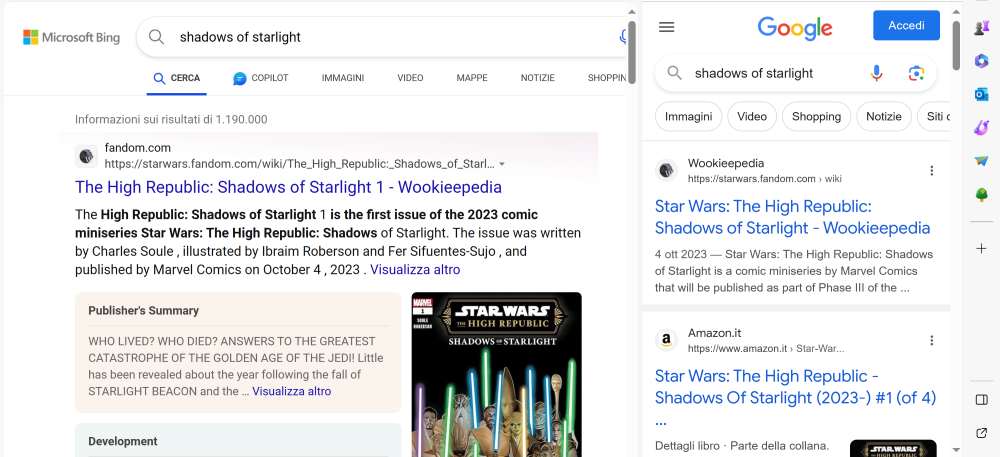Select the Shopping filter chip on Google
This screenshot has height=457, width=1000.
pos(816,117)
